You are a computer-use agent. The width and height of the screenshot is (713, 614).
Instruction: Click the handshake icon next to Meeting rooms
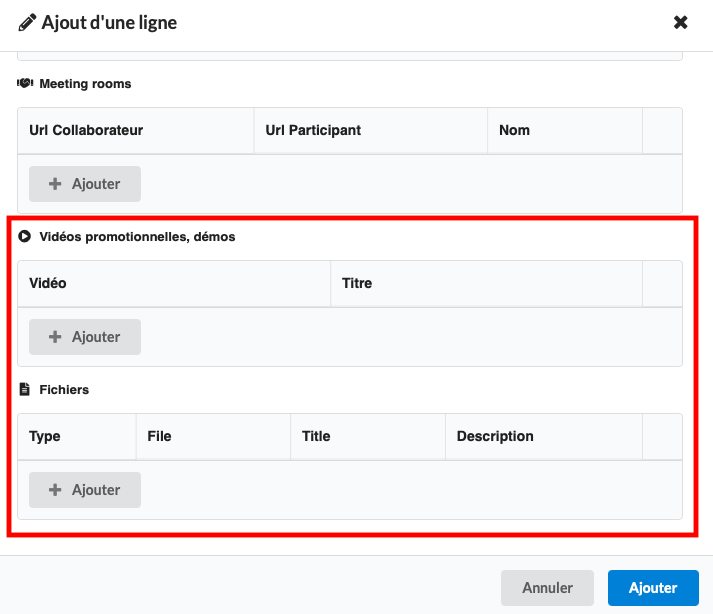coord(25,84)
